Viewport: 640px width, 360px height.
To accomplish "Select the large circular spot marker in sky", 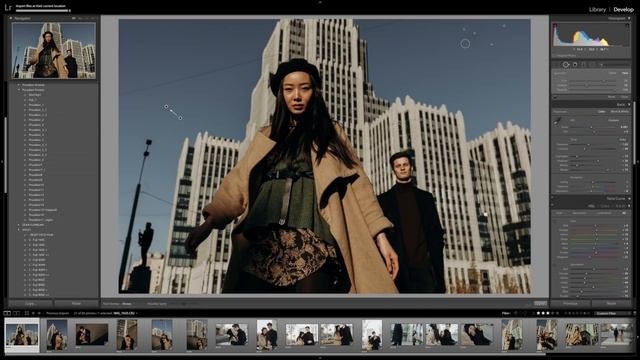I will coord(465,44).
